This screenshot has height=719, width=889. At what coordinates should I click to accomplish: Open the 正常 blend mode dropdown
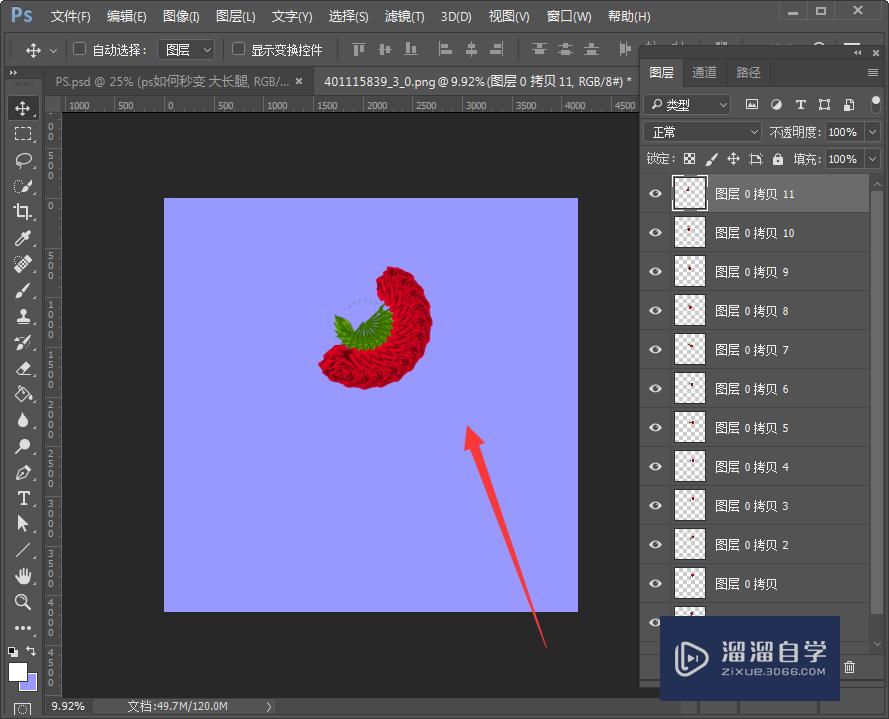pos(702,132)
